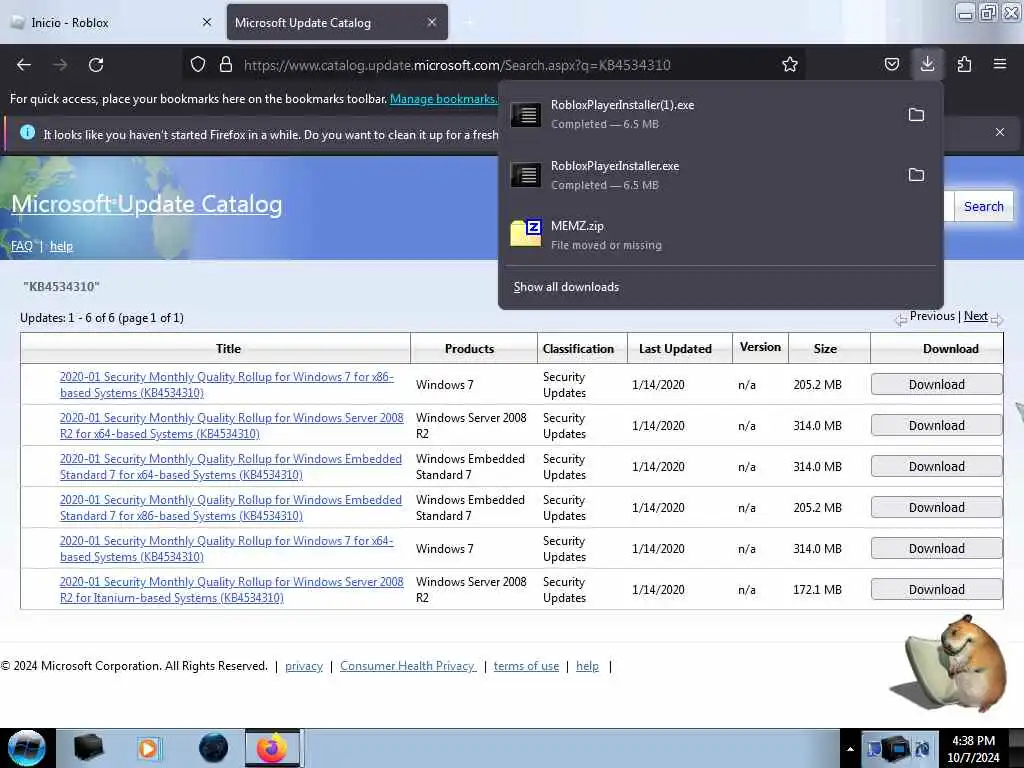1024x768 pixels.
Task: Click the catalog Search button
Action: coord(984,206)
